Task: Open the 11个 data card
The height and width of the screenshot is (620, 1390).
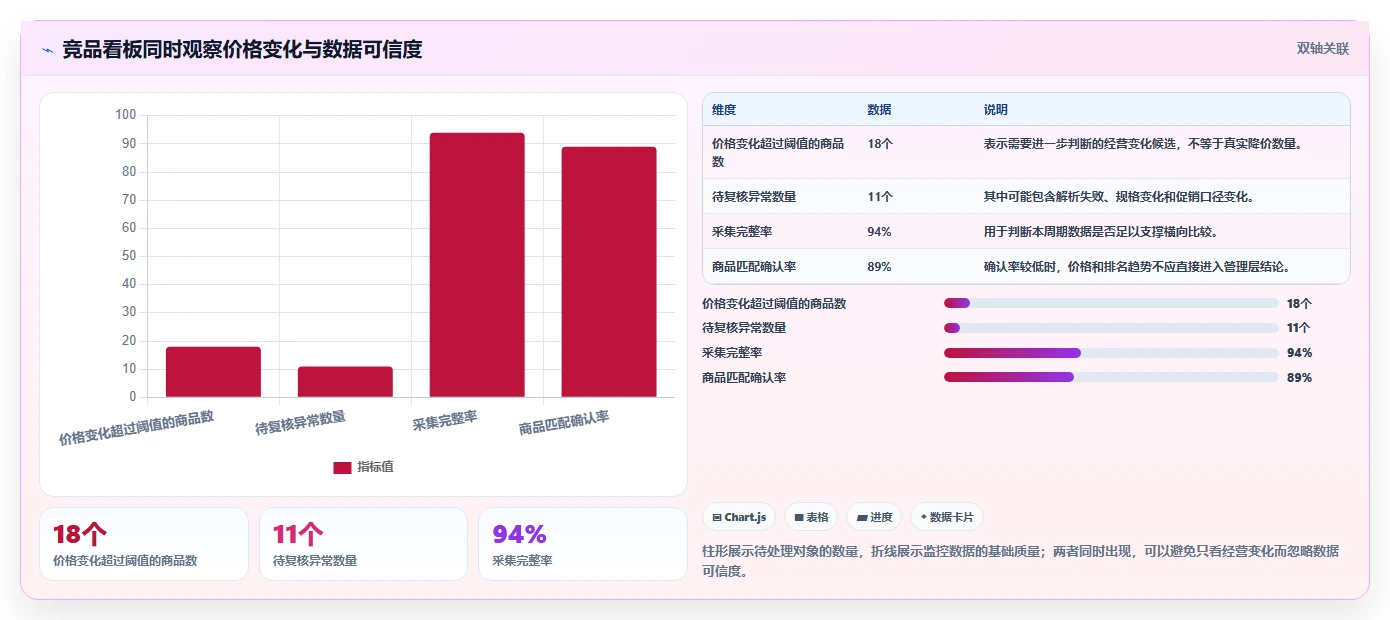Action: click(x=363, y=544)
